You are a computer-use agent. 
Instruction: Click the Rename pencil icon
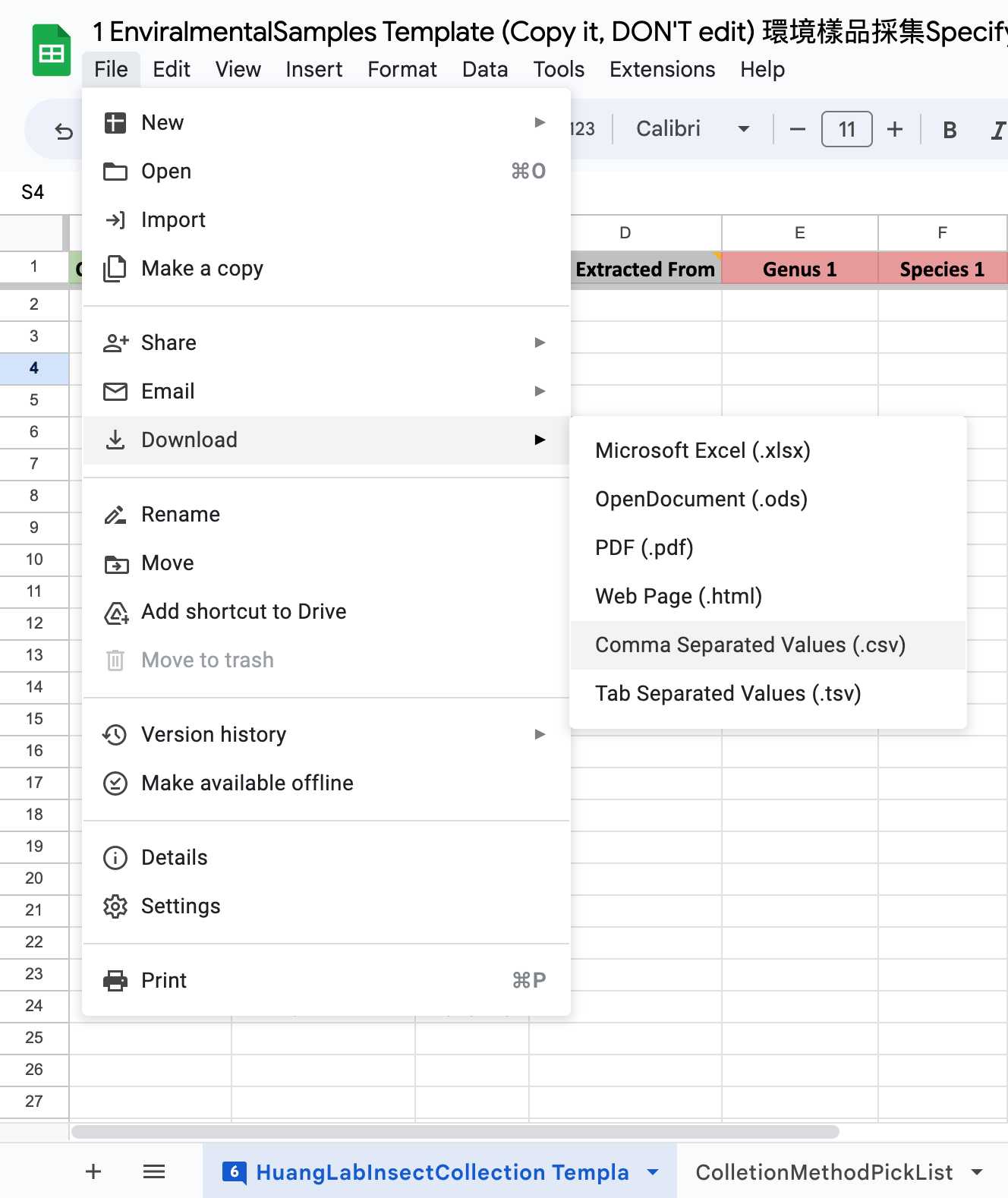pyautogui.click(x=115, y=515)
